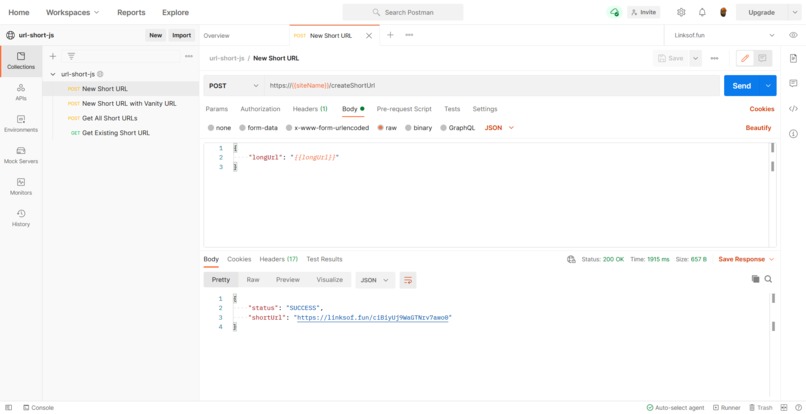Switch to the comment mode icon beside the pencil

pyautogui.click(x=762, y=58)
